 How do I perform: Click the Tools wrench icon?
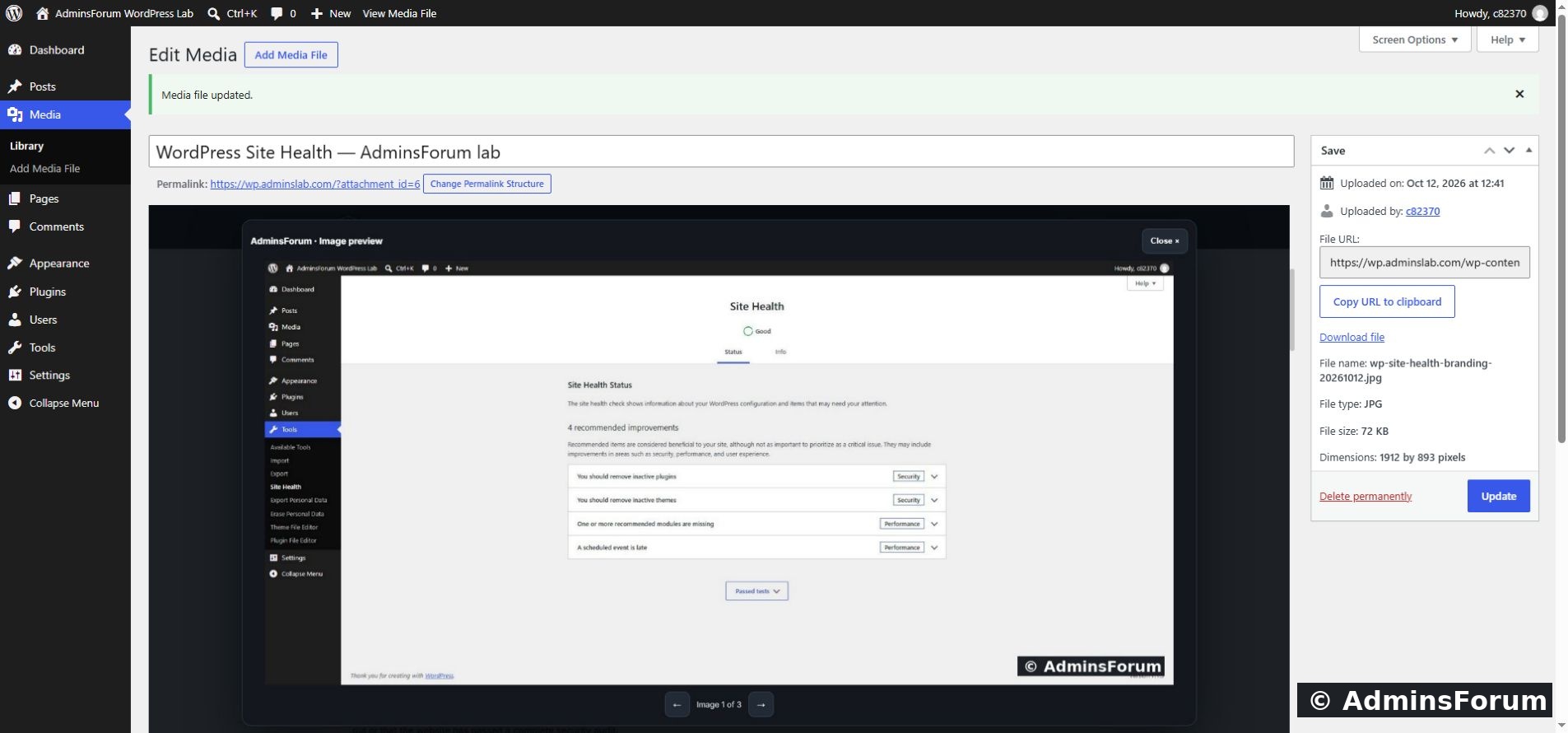click(x=15, y=348)
